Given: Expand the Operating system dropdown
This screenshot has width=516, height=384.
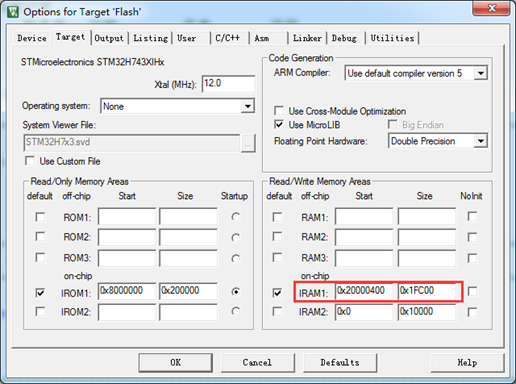Looking at the screenshot, I should pos(247,106).
